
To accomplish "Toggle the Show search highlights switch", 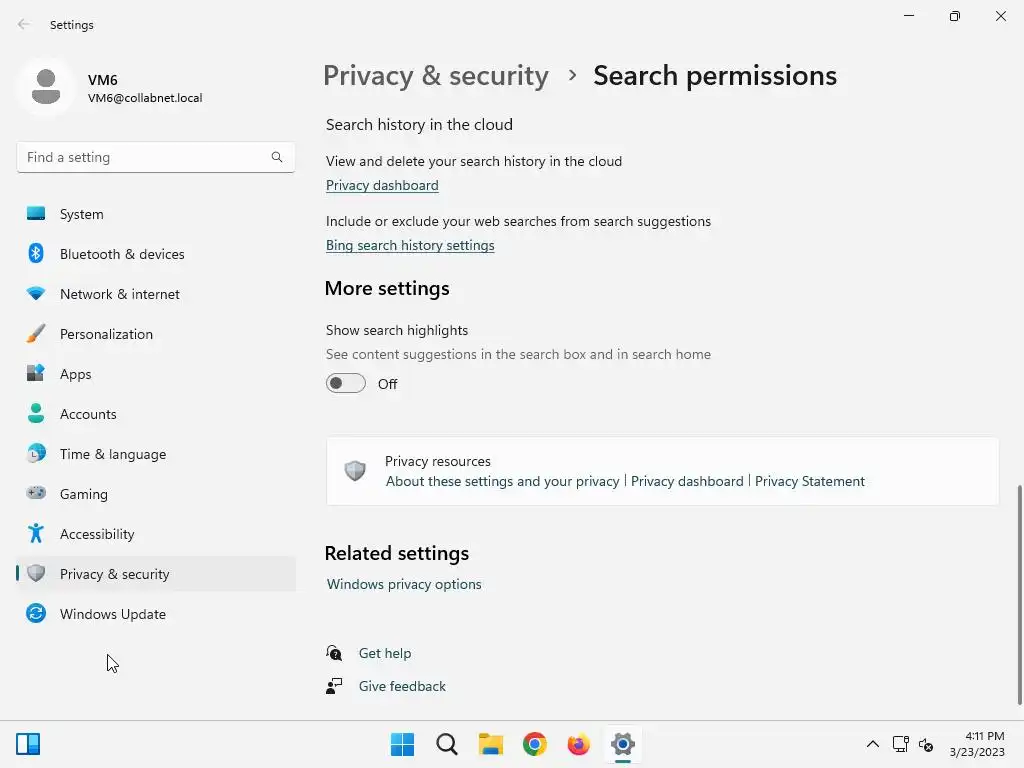I will [x=346, y=384].
